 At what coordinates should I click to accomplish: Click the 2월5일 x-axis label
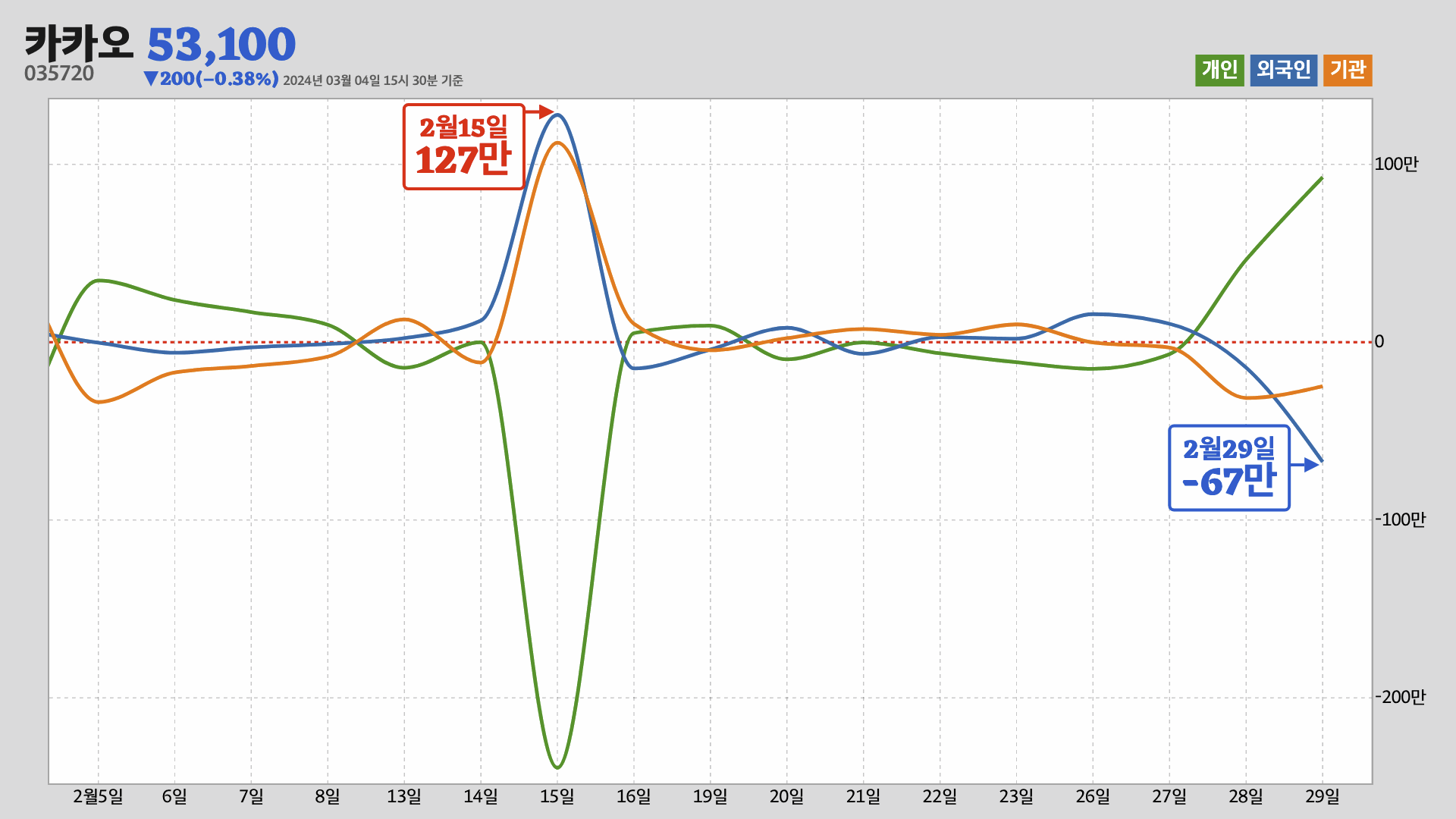[x=98, y=797]
